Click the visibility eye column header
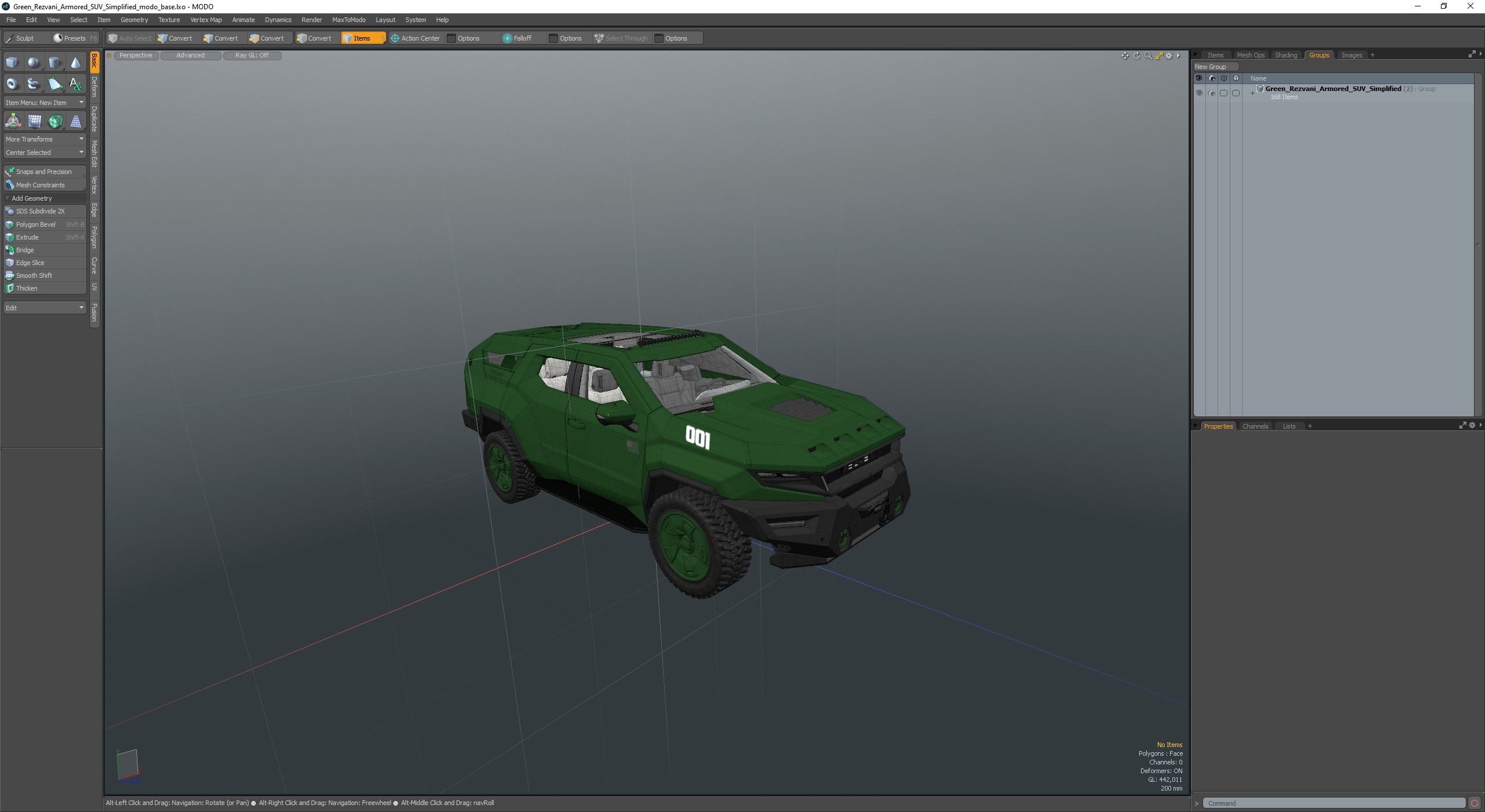The image size is (1485, 812). [1199, 78]
